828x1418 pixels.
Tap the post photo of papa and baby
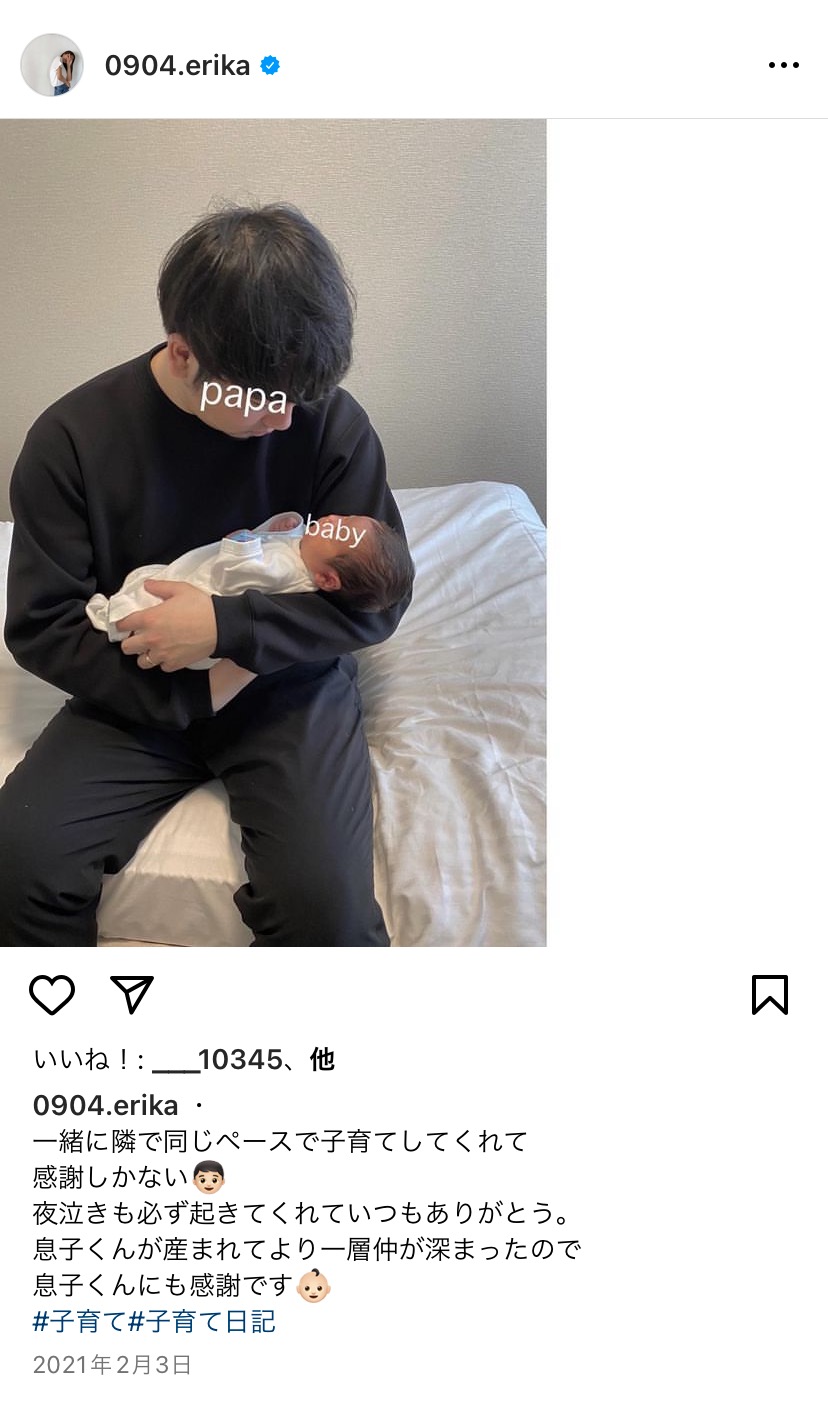click(273, 532)
